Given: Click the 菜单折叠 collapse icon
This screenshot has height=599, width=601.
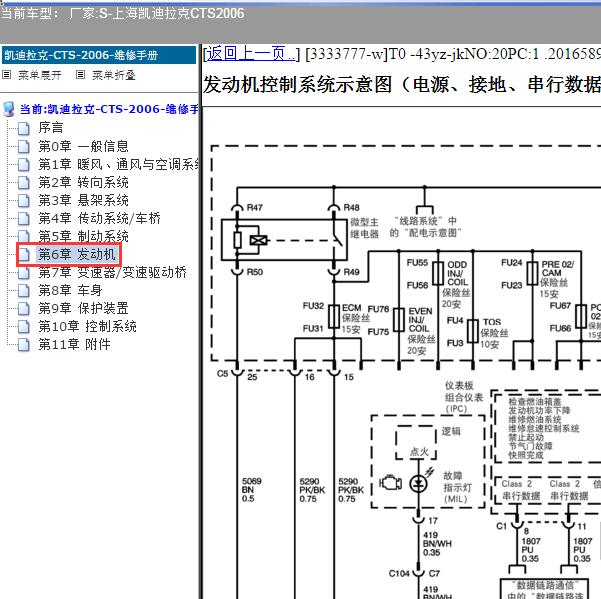Looking at the screenshot, I should pos(80,75).
